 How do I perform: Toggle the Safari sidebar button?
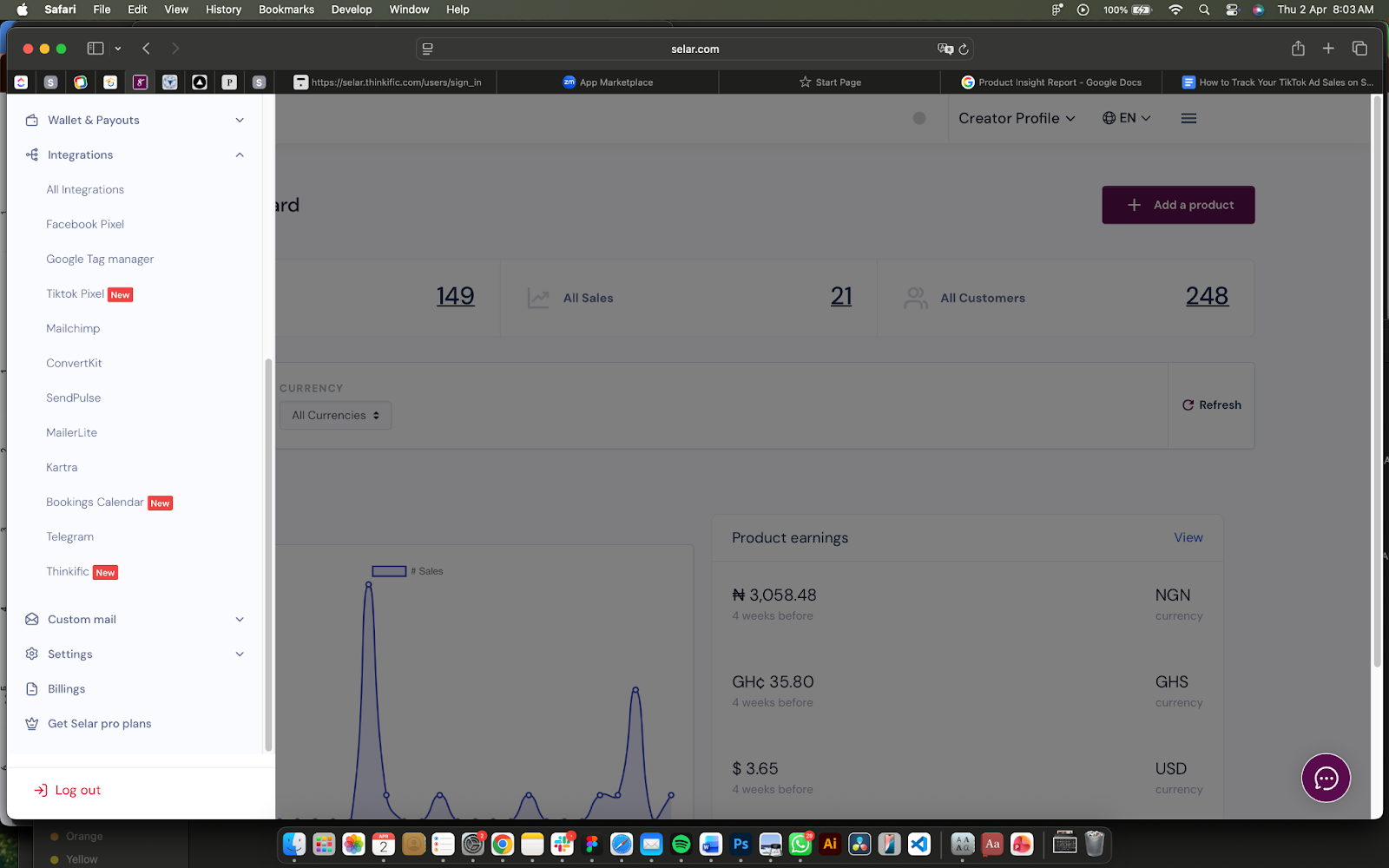click(95, 49)
